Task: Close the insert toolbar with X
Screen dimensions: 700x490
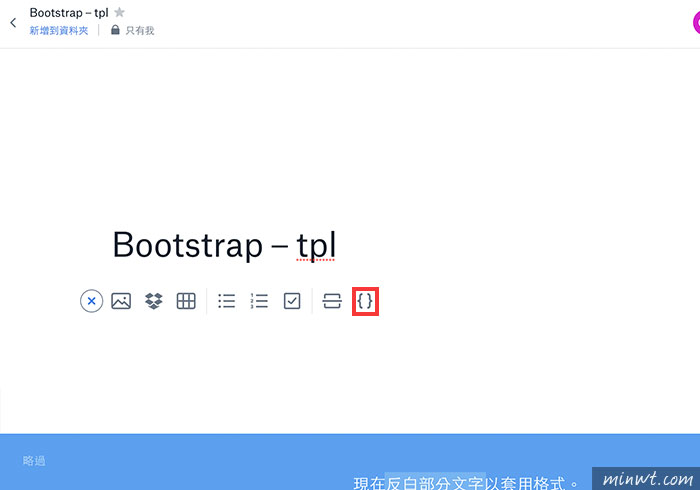Action: [x=92, y=301]
